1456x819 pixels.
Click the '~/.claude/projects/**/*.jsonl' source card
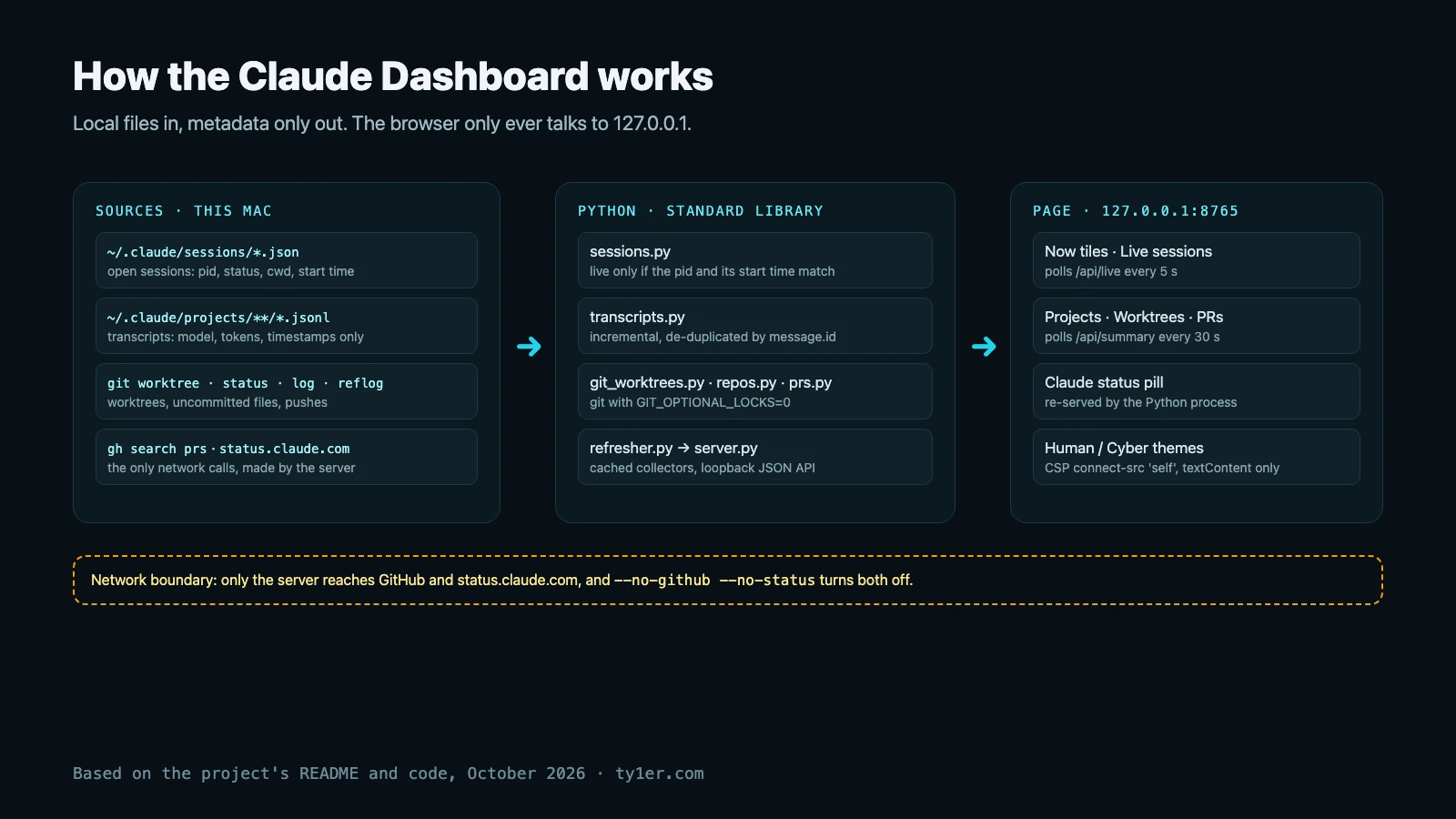(287, 326)
